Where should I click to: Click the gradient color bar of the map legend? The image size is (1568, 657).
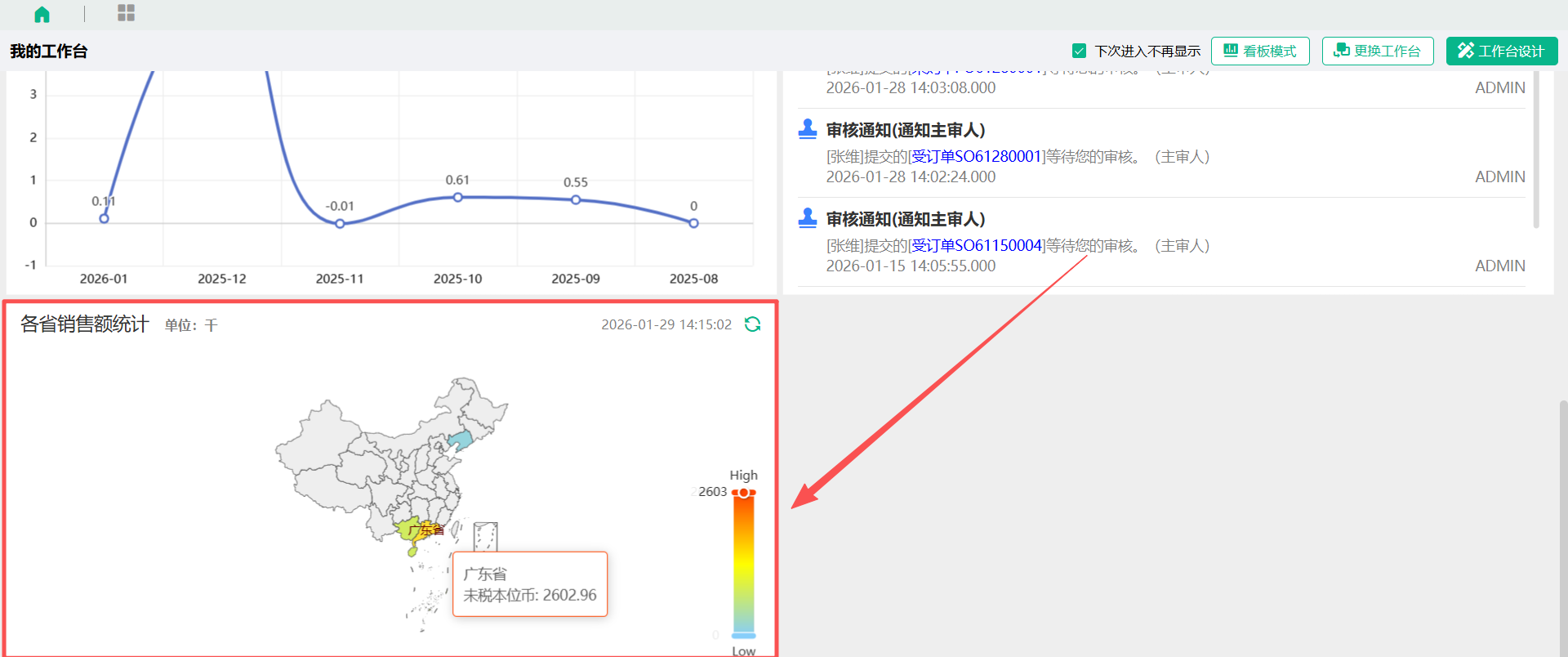click(x=744, y=564)
